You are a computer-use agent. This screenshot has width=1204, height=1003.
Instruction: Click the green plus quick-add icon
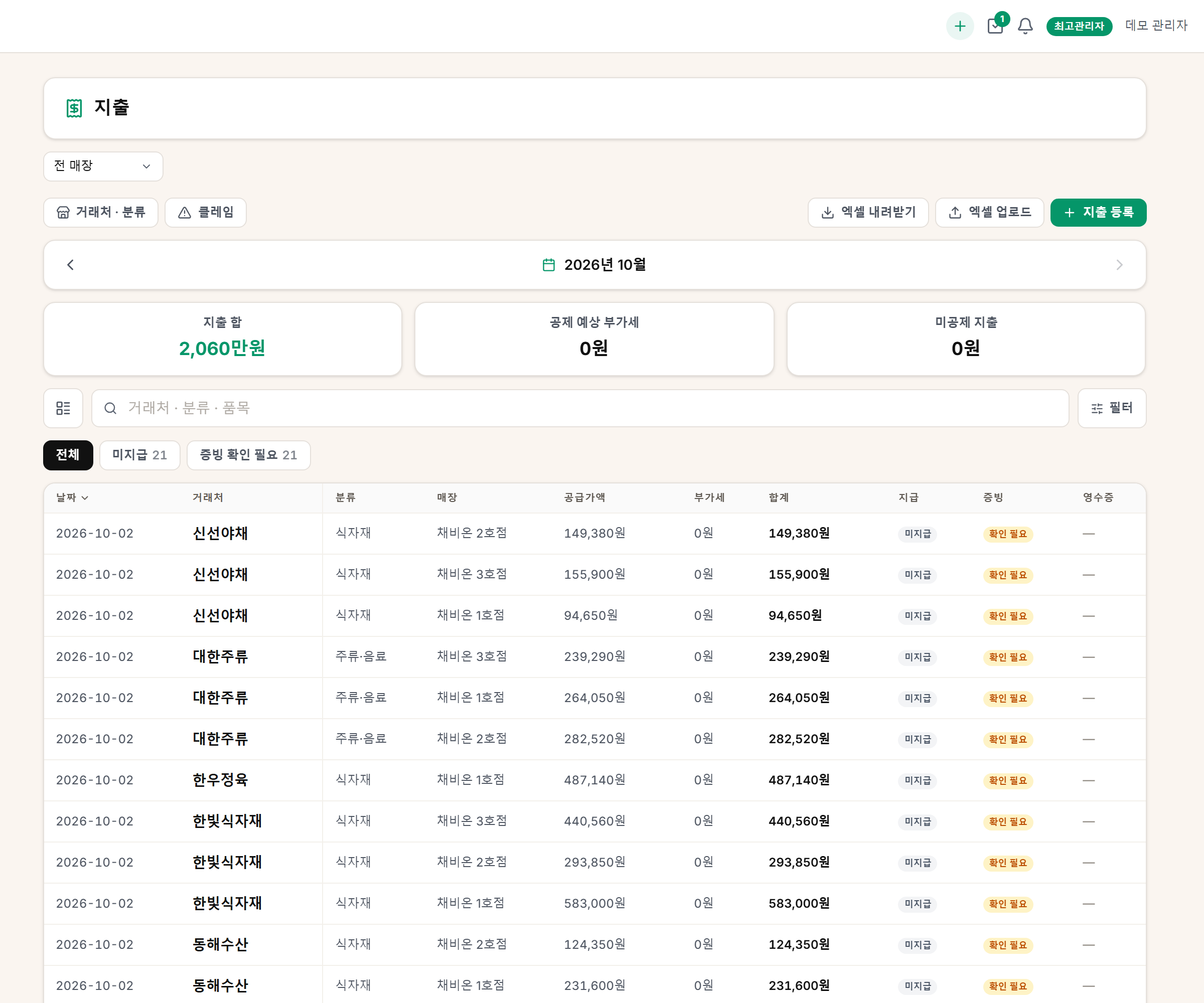960,26
